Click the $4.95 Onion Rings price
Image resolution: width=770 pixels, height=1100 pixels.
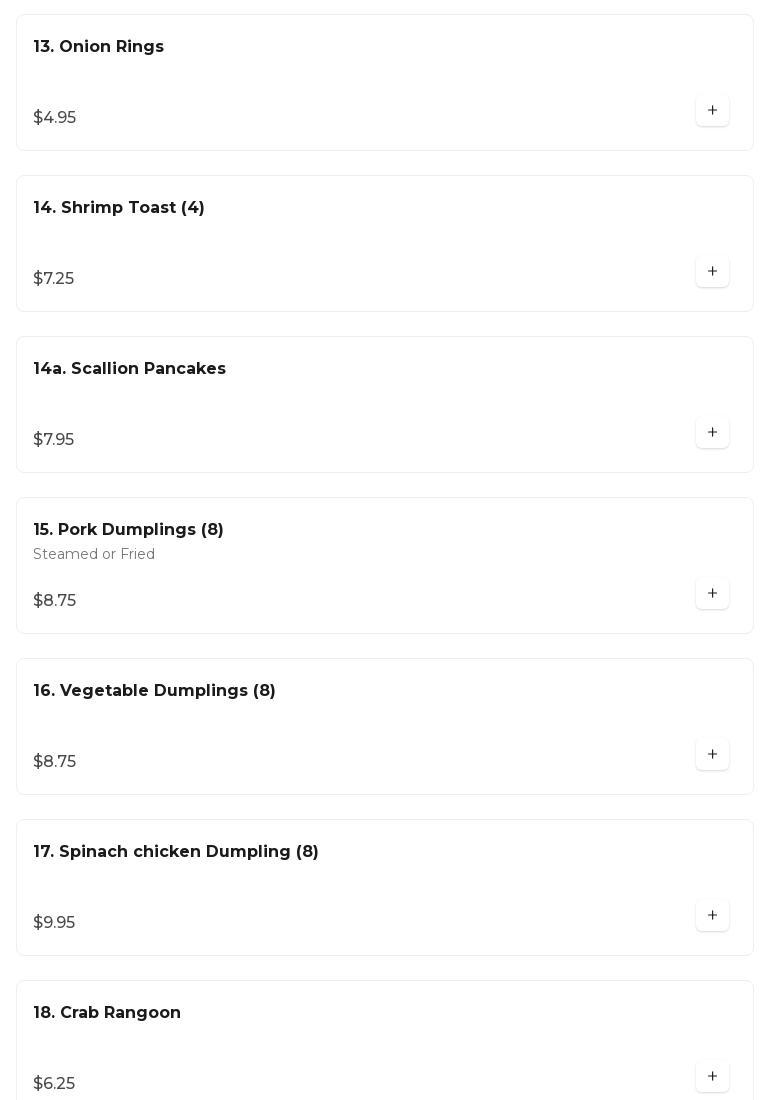pos(54,118)
